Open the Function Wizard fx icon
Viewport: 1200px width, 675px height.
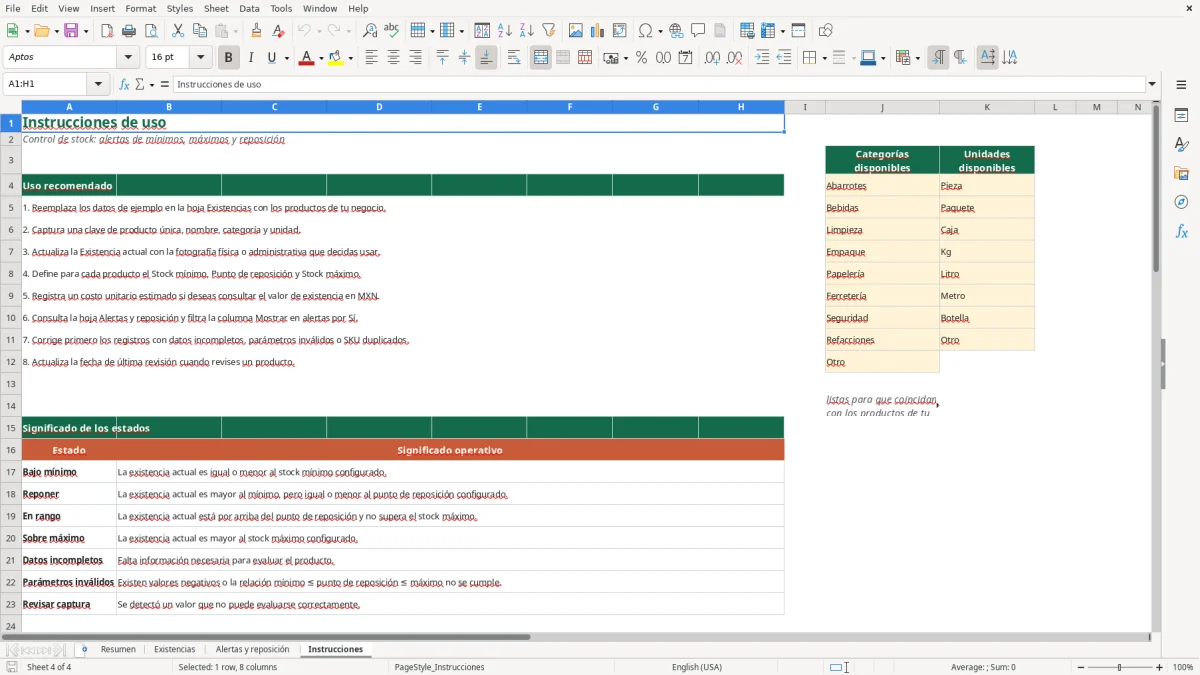[x=124, y=84]
